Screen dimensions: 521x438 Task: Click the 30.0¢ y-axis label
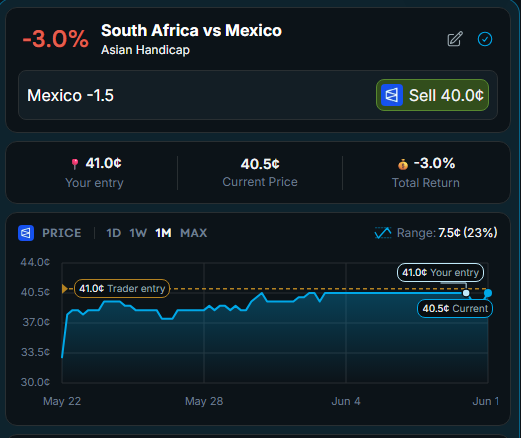[35, 382]
